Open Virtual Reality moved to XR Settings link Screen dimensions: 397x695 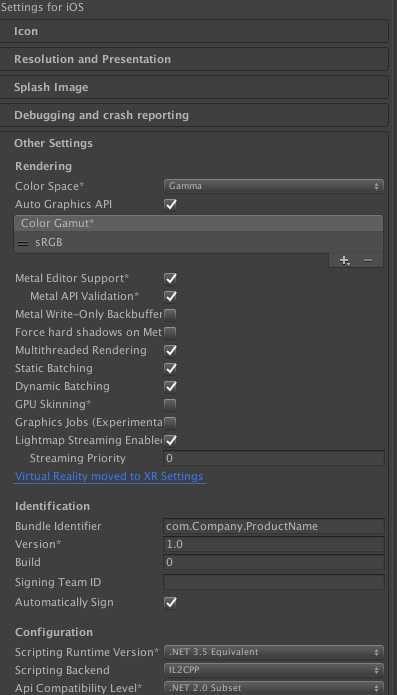(109, 476)
